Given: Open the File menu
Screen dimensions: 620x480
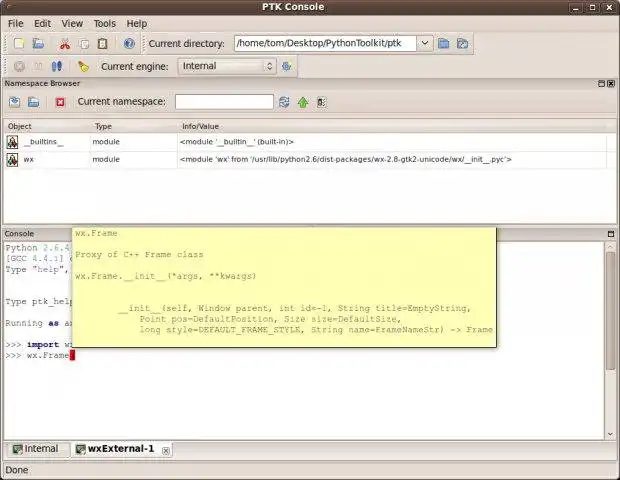Looking at the screenshot, I should tap(16, 24).
